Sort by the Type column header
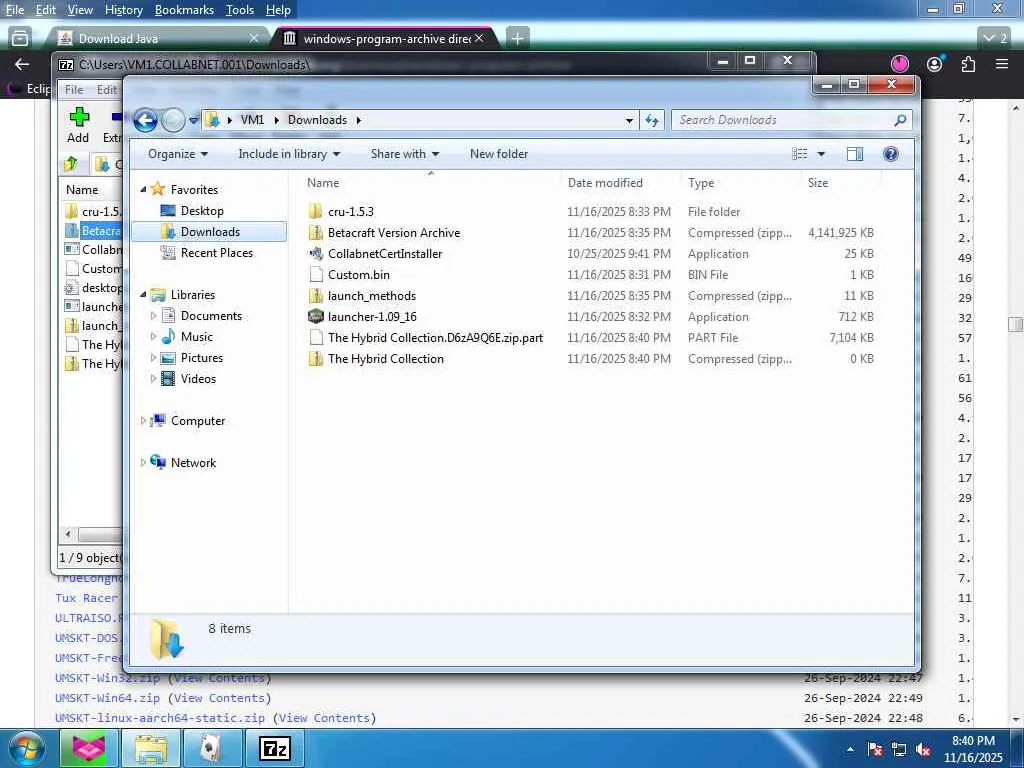Image resolution: width=1024 pixels, height=768 pixels. click(701, 183)
